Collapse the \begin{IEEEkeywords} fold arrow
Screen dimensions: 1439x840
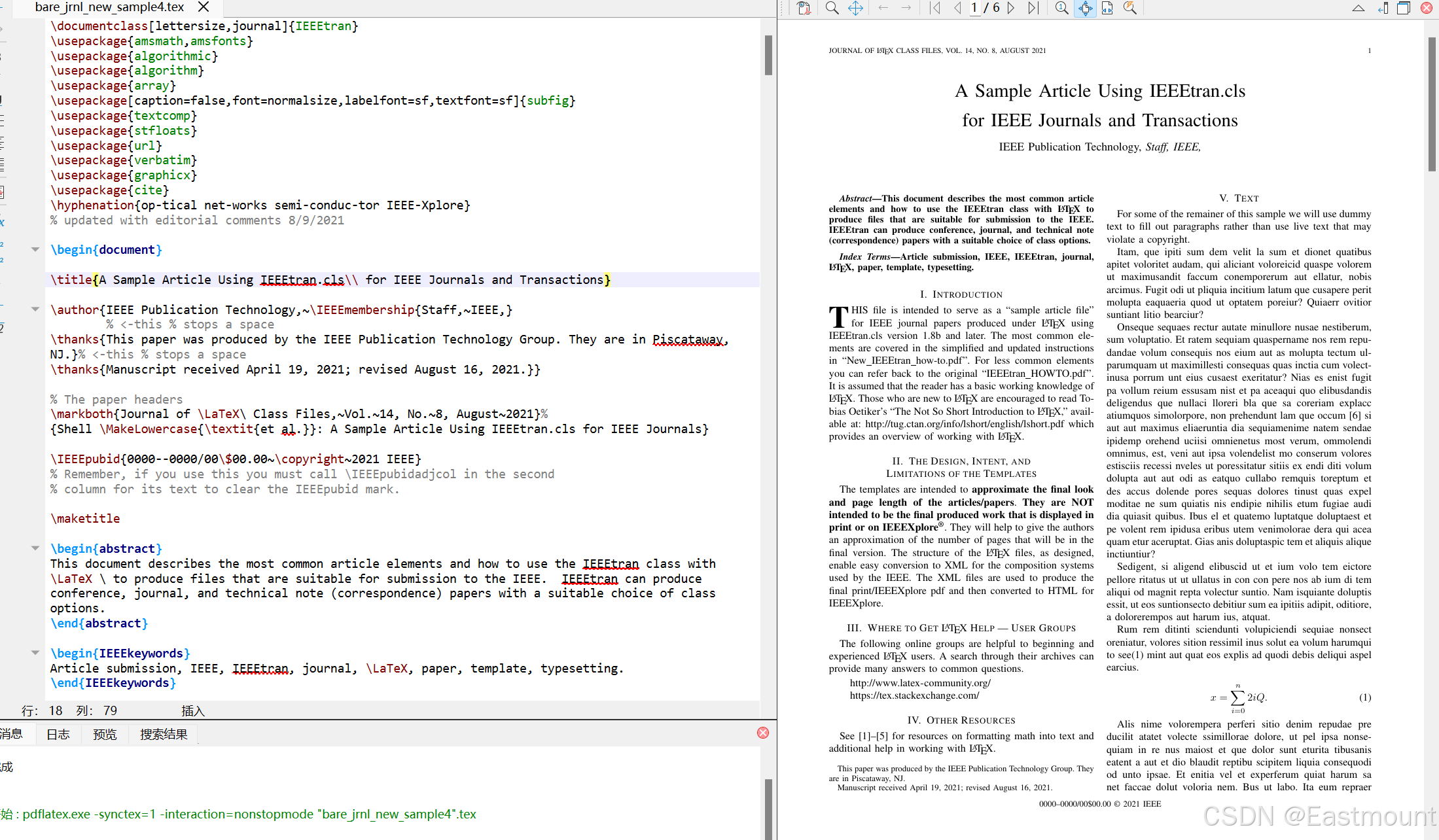point(35,653)
